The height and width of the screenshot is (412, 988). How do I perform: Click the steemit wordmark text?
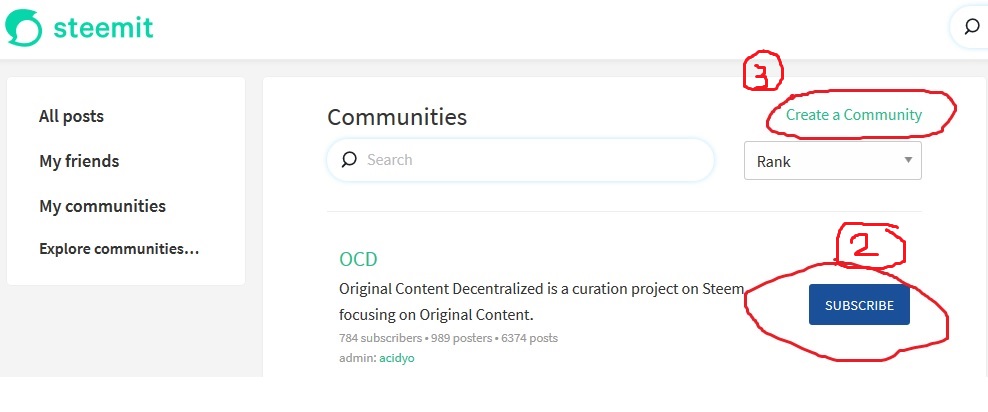point(103,28)
